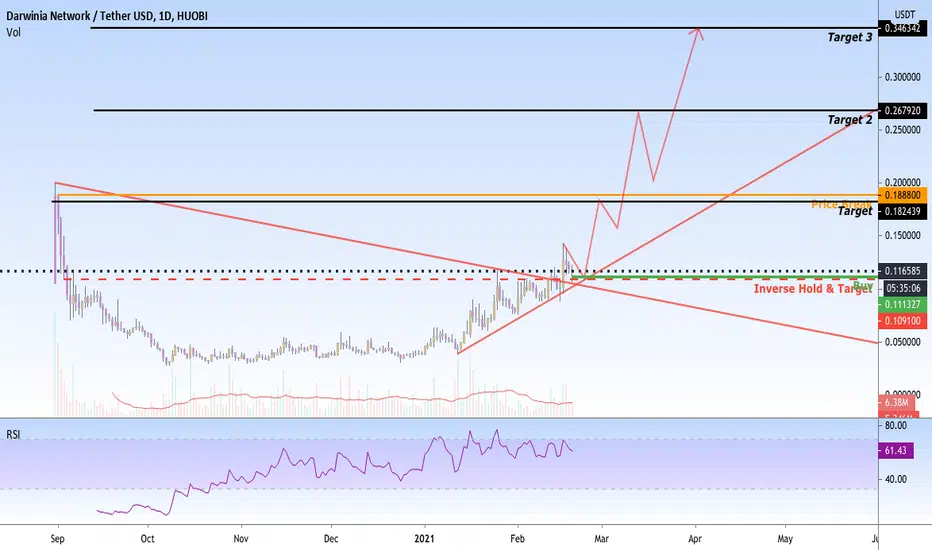The height and width of the screenshot is (550, 932).
Task: Click the 0.267920 price tag
Action: click(x=902, y=111)
